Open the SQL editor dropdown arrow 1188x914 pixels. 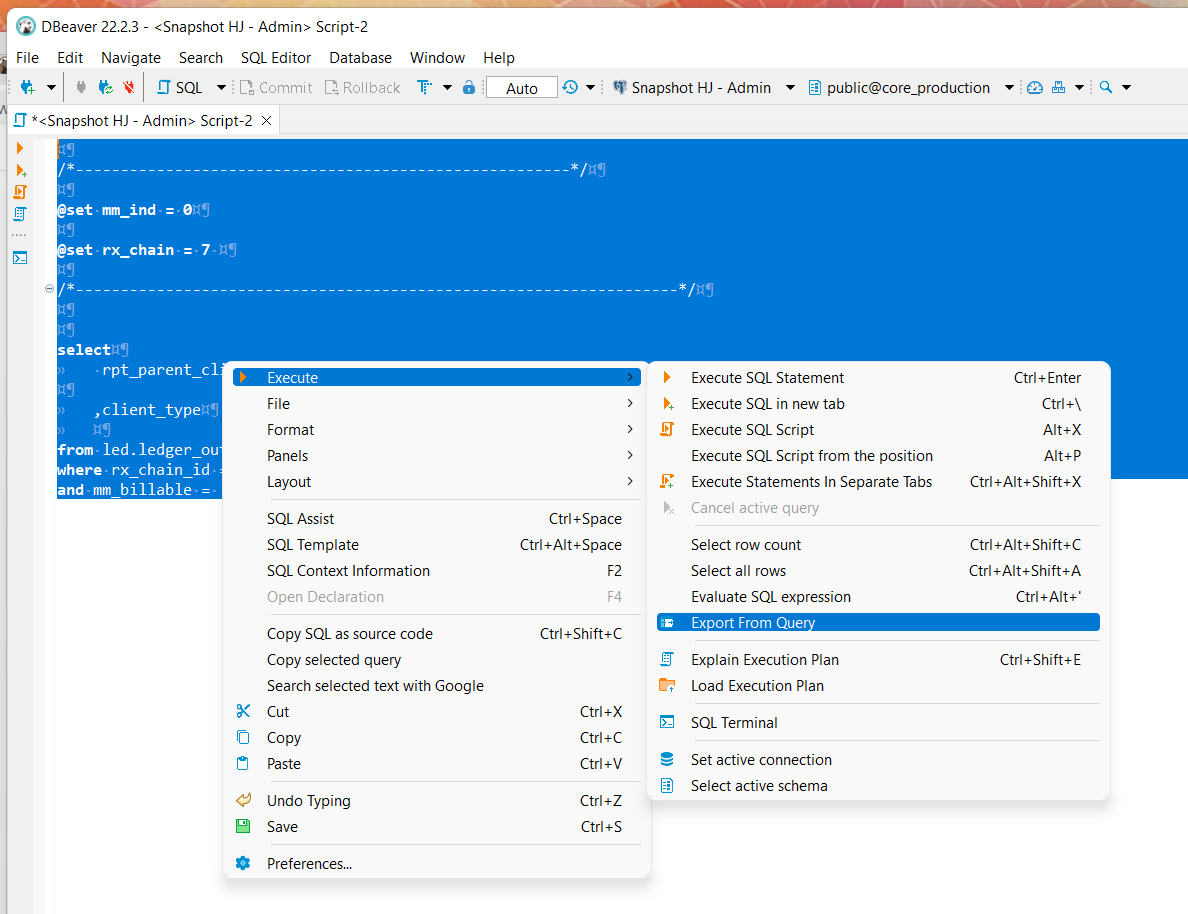tap(222, 87)
